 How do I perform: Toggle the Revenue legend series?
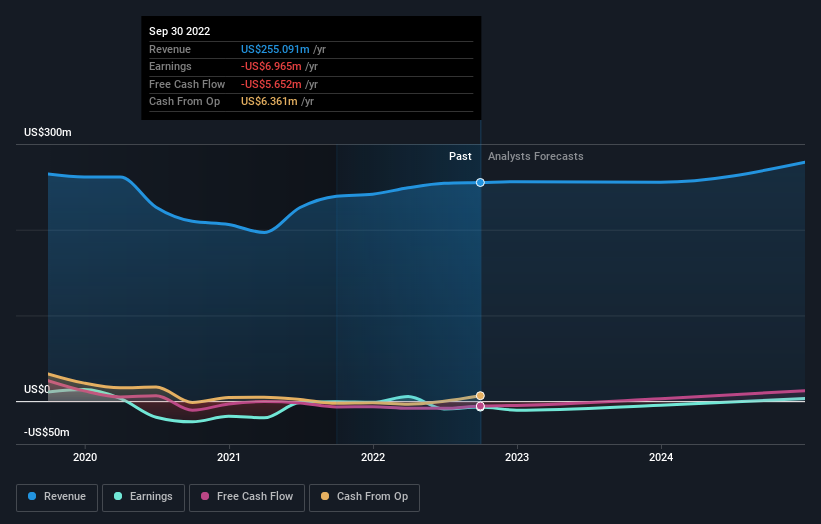pos(57,497)
